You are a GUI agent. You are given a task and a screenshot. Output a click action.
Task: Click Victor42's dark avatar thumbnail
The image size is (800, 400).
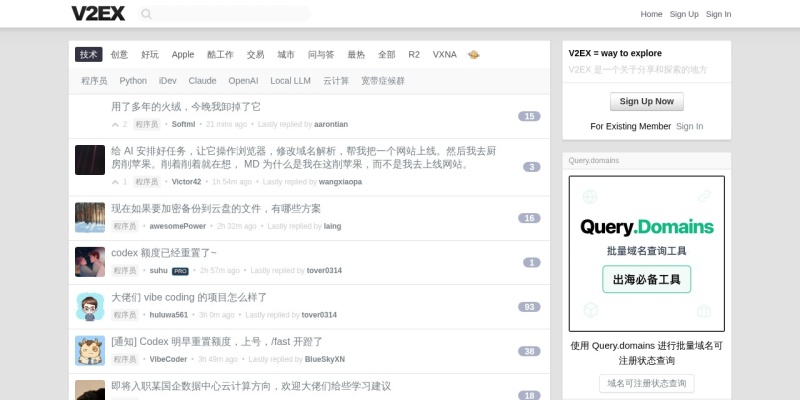90,160
